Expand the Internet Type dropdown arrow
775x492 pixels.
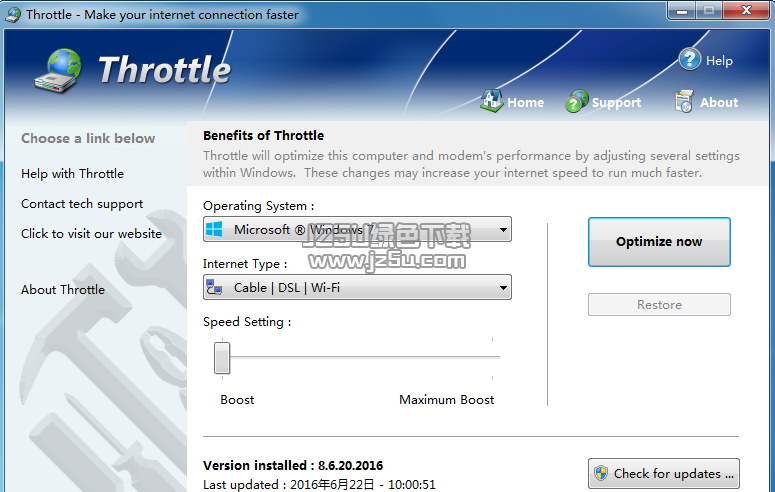coord(503,287)
